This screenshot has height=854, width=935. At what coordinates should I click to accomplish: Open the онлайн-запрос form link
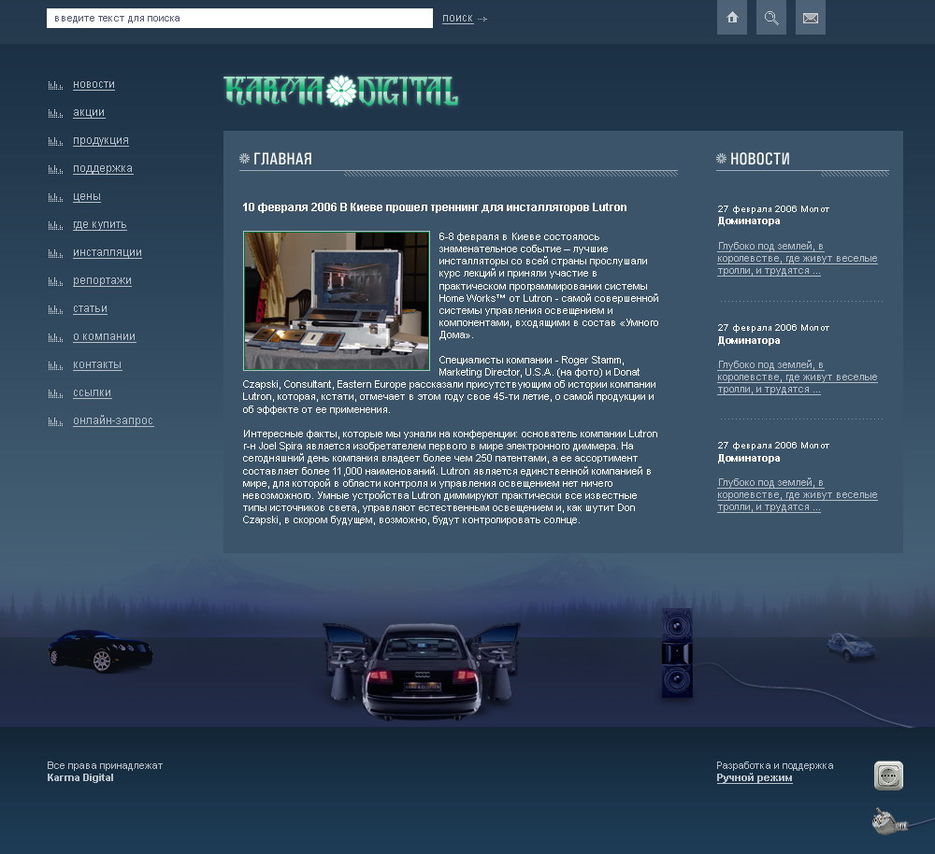point(113,421)
